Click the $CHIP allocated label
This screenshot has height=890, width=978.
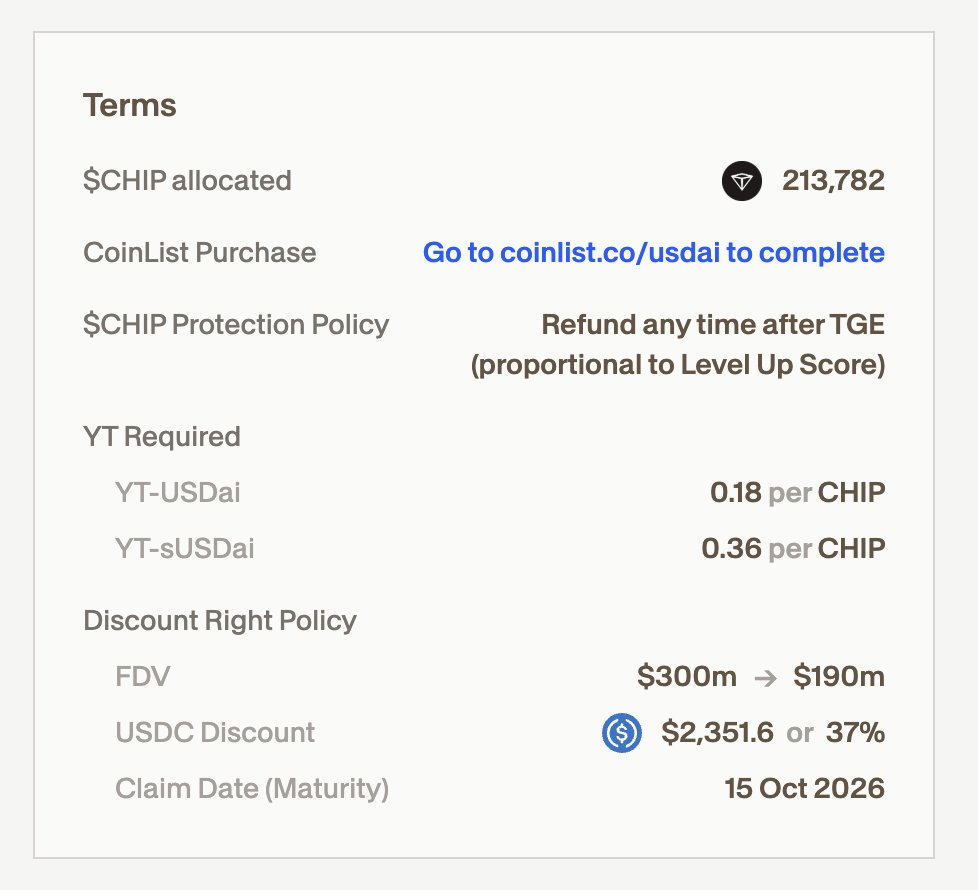pyautogui.click(x=187, y=181)
